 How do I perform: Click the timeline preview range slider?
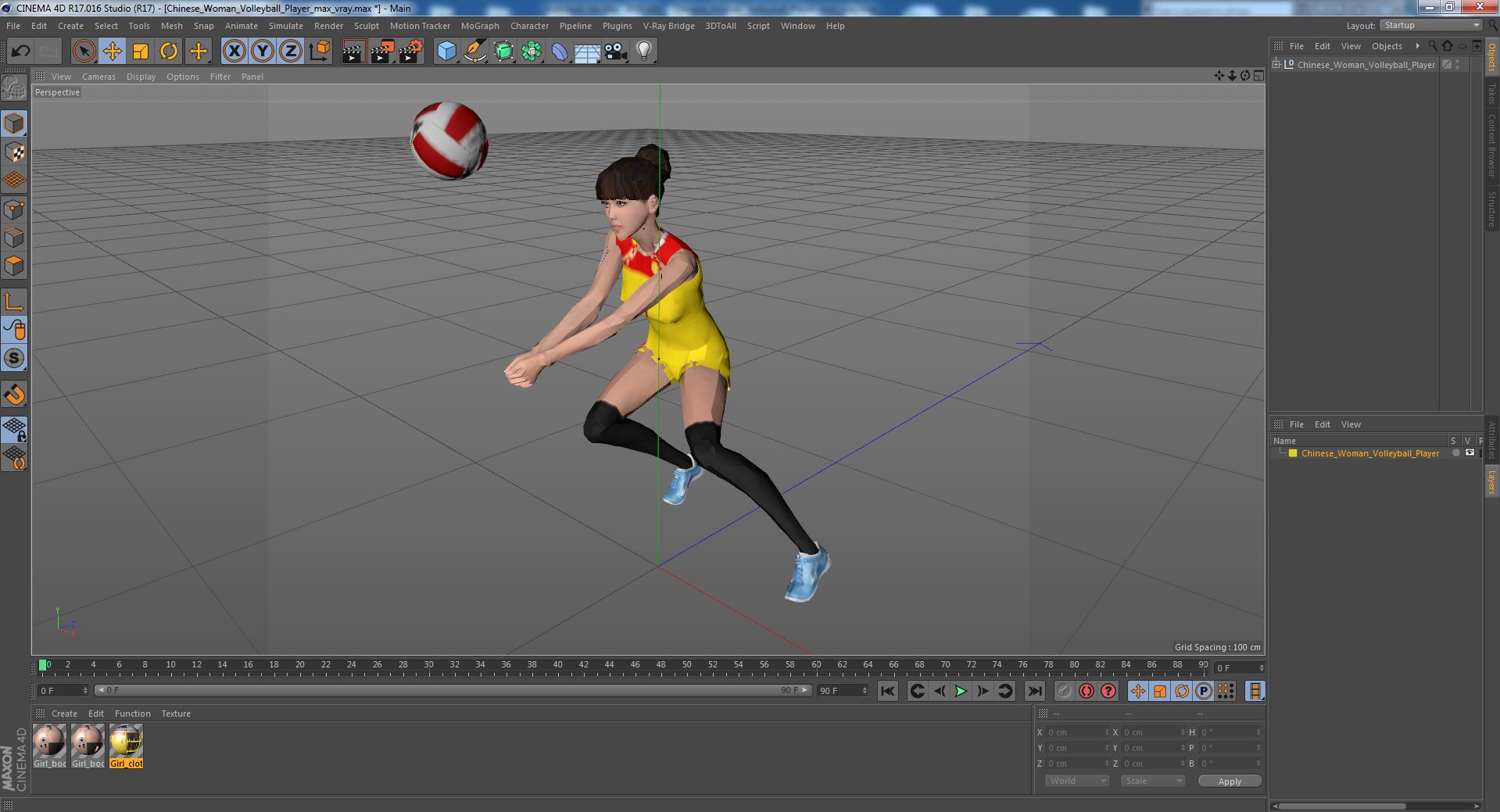coord(453,691)
